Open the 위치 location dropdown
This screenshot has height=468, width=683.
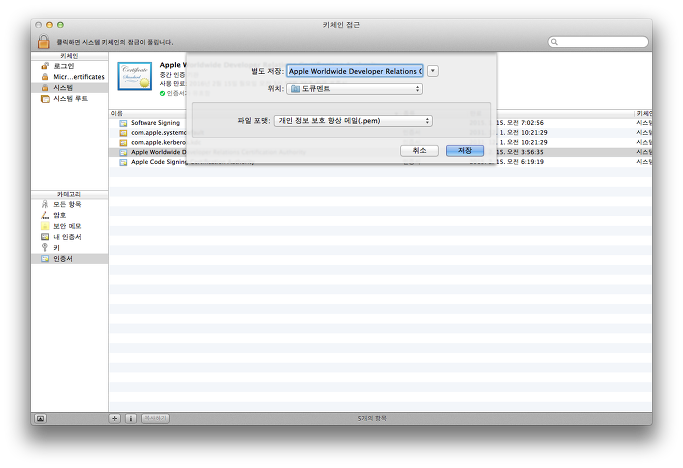click(x=355, y=88)
